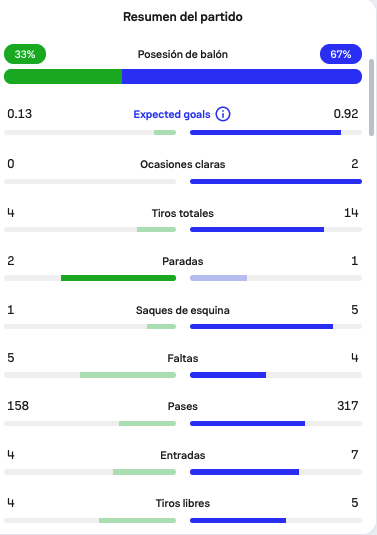Select the green 33% possession badge
The image size is (377, 535).
[25, 54]
